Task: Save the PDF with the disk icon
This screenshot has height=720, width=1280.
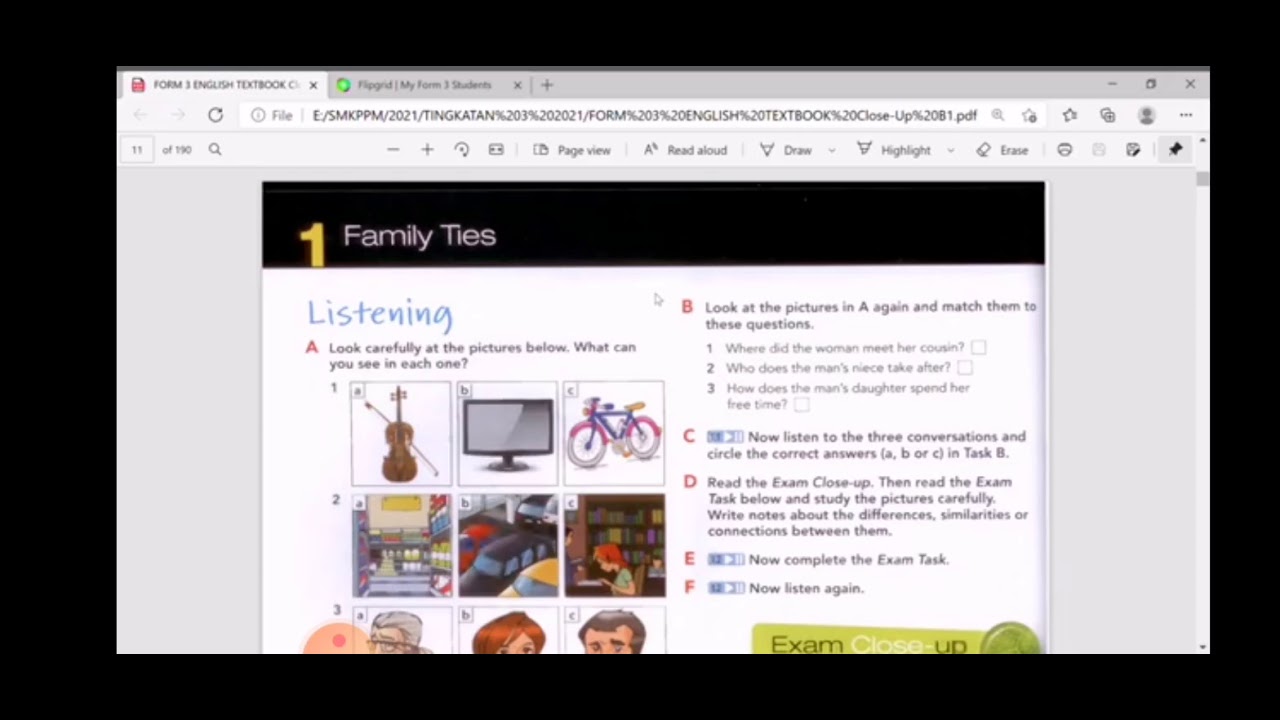Action: click(x=1099, y=149)
